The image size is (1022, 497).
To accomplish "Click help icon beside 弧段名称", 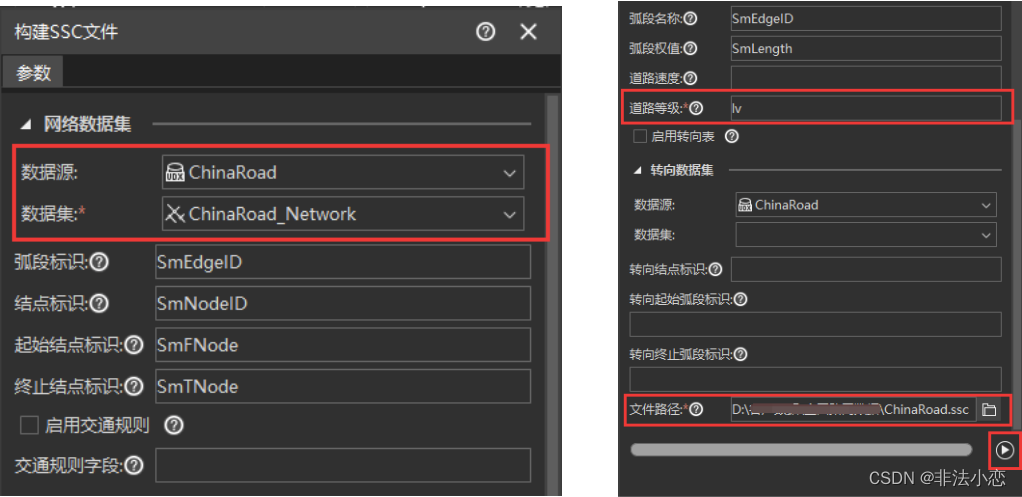I will click(690, 18).
